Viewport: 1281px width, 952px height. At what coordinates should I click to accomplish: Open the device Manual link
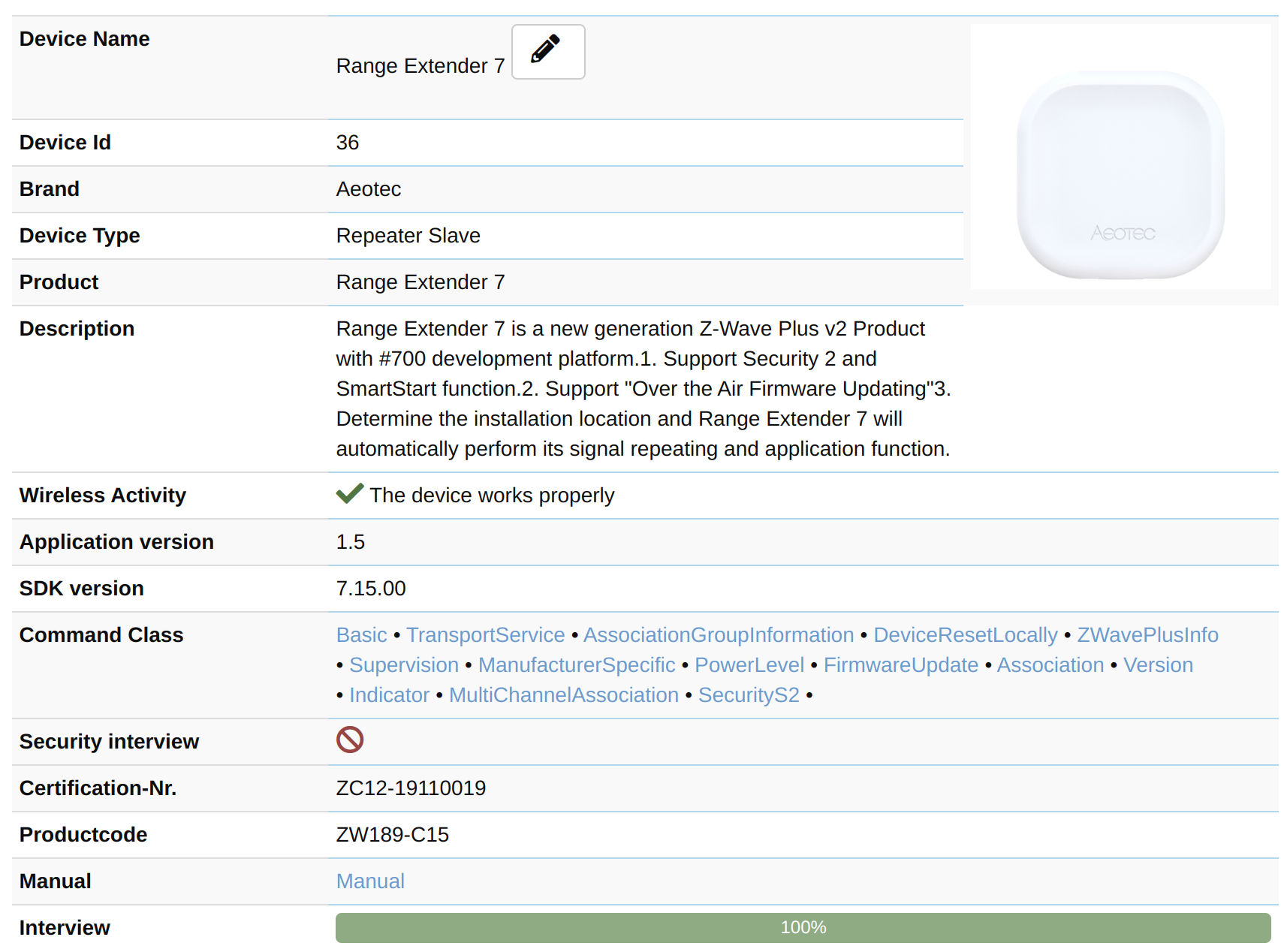tap(370, 880)
